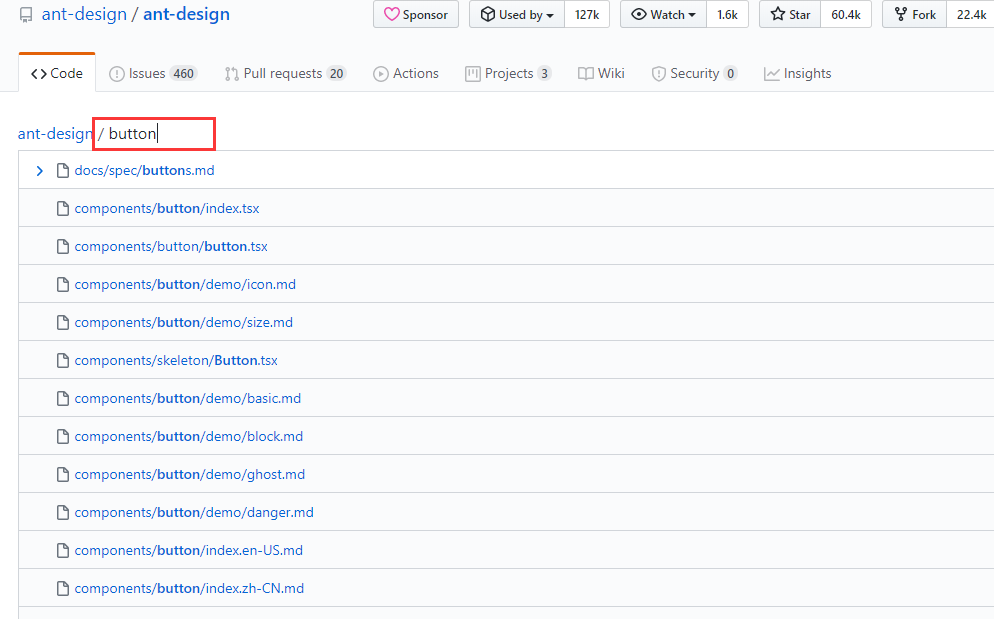Open the Watch dropdown button
This screenshot has height=619, width=994.
pyautogui.click(x=663, y=15)
